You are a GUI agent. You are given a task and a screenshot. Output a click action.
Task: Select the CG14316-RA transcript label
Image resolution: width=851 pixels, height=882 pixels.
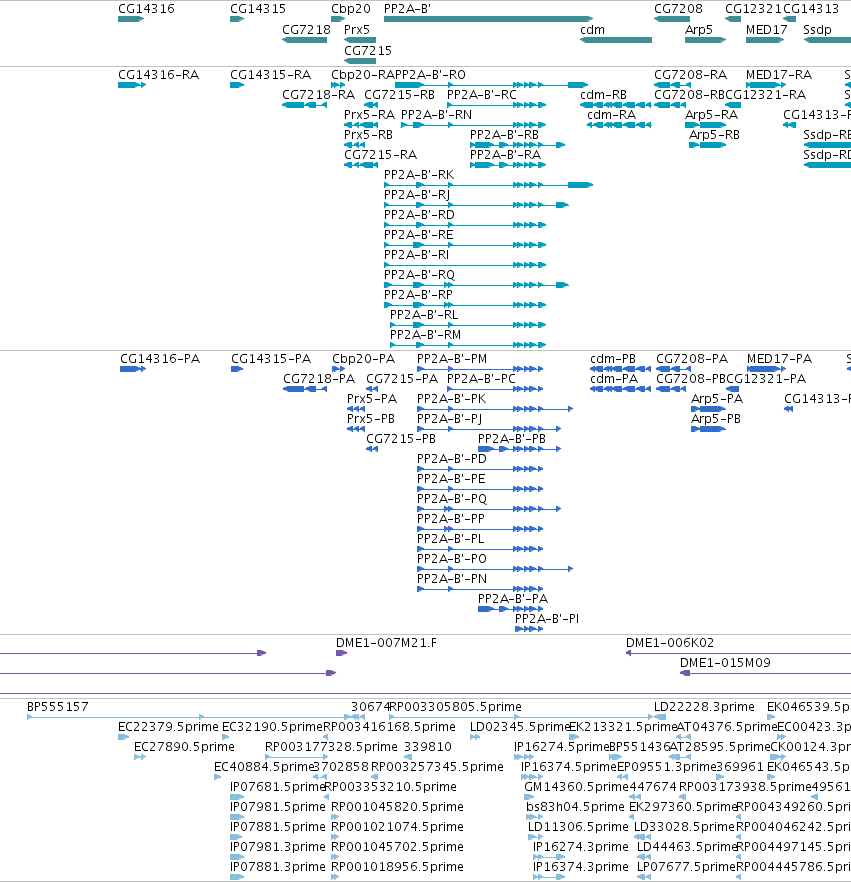coord(159,75)
